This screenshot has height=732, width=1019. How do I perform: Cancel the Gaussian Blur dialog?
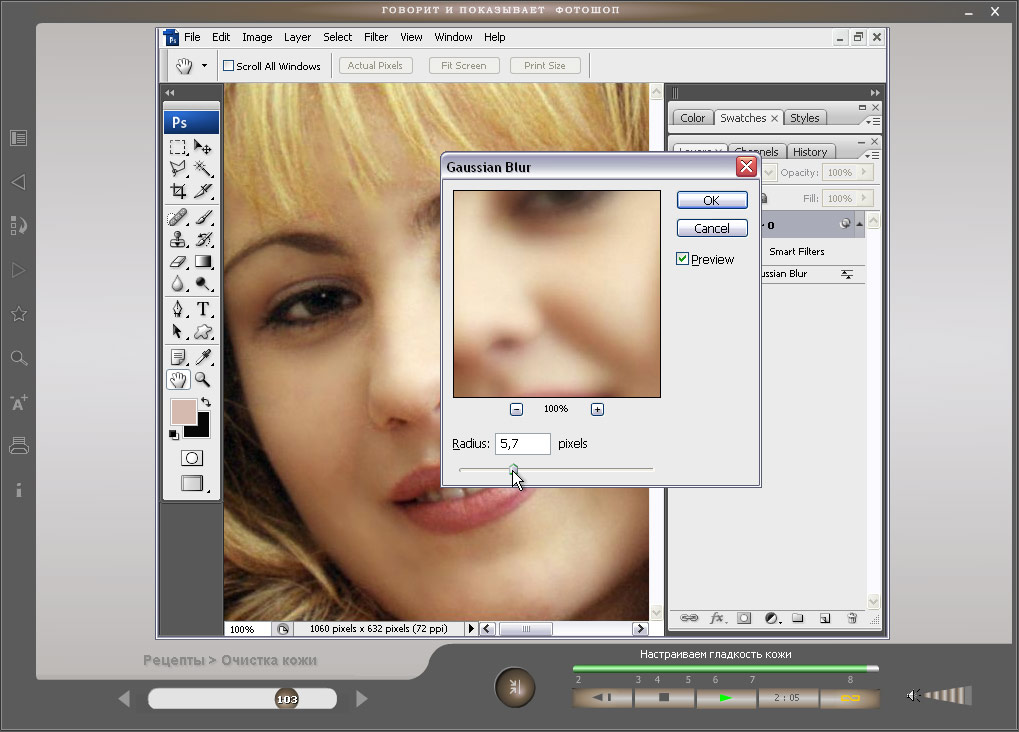[x=711, y=228]
